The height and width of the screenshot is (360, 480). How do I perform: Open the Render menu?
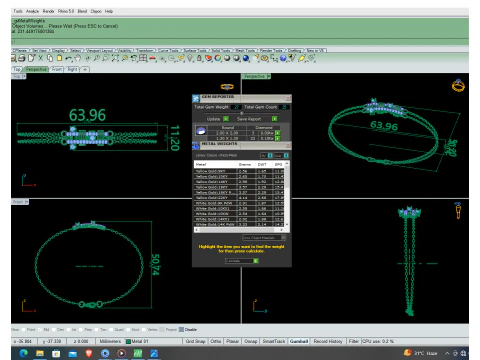click(48, 11)
